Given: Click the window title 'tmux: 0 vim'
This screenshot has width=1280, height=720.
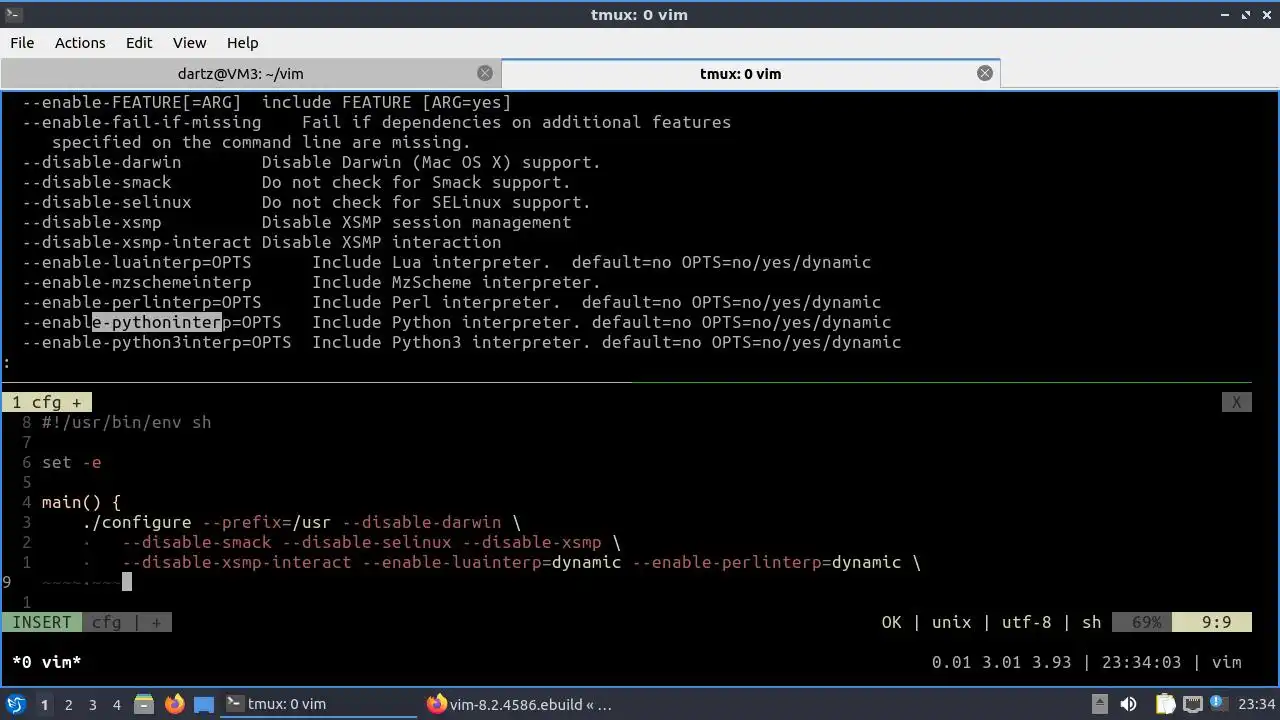Looking at the screenshot, I should tap(639, 14).
